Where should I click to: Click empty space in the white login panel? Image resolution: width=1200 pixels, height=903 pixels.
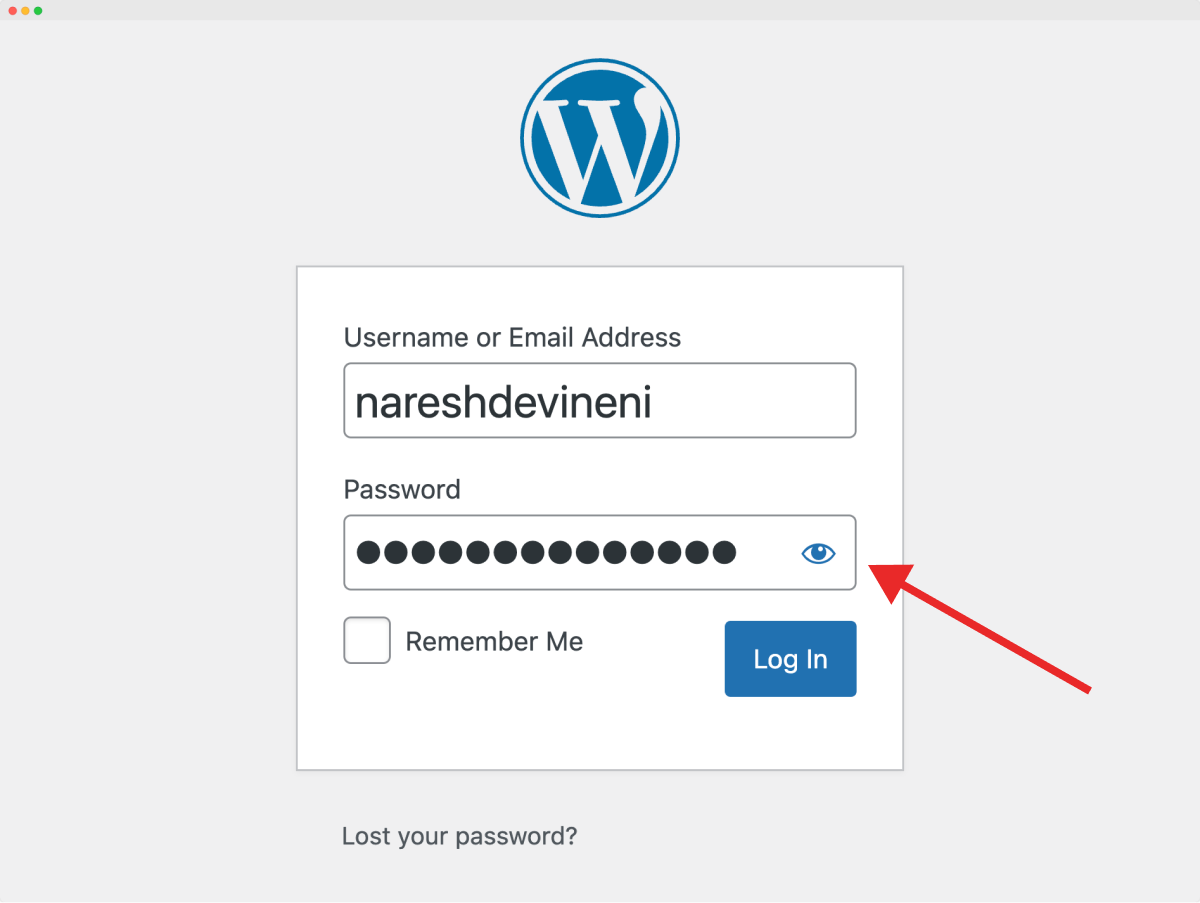[600, 730]
